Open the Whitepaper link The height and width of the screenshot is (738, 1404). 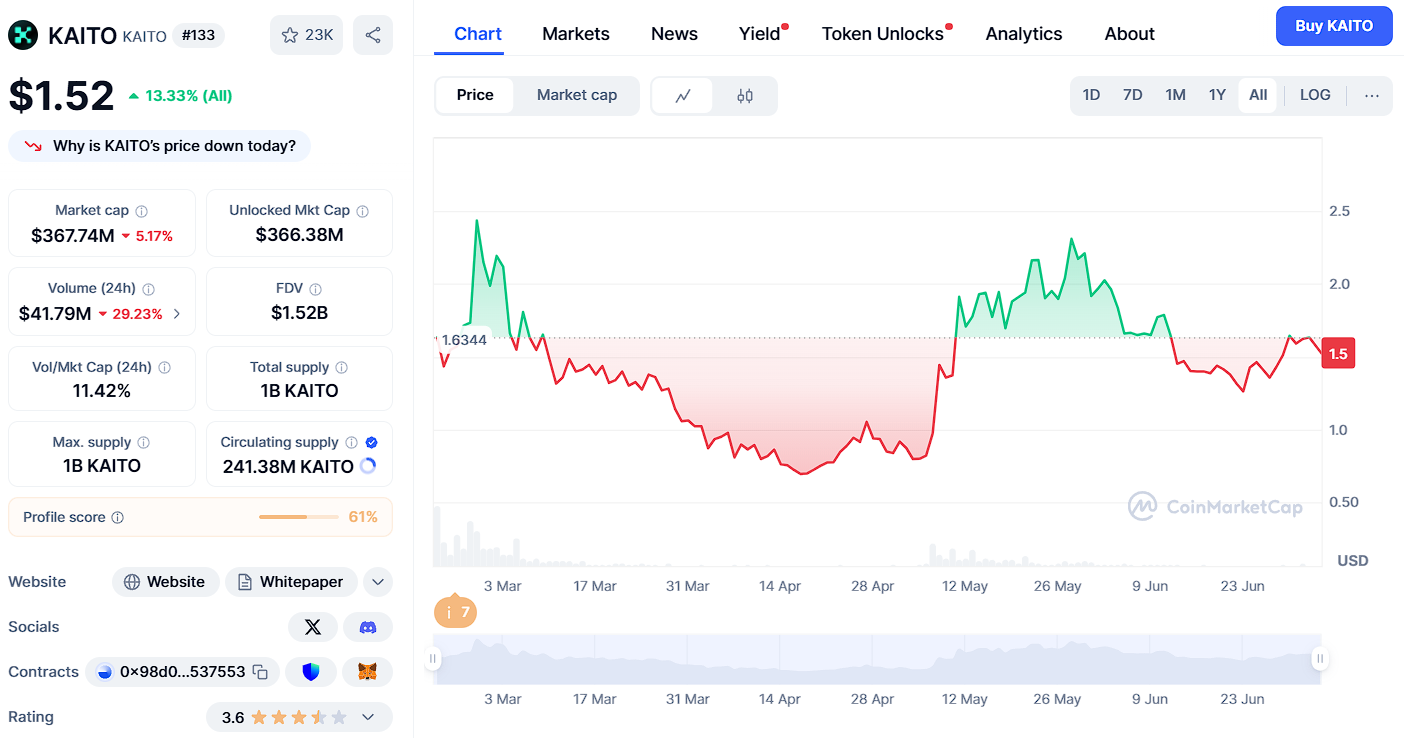click(291, 582)
